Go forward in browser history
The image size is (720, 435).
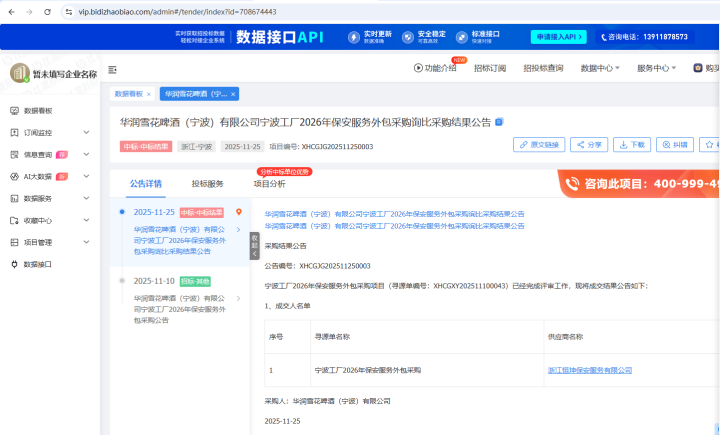coord(29,12)
